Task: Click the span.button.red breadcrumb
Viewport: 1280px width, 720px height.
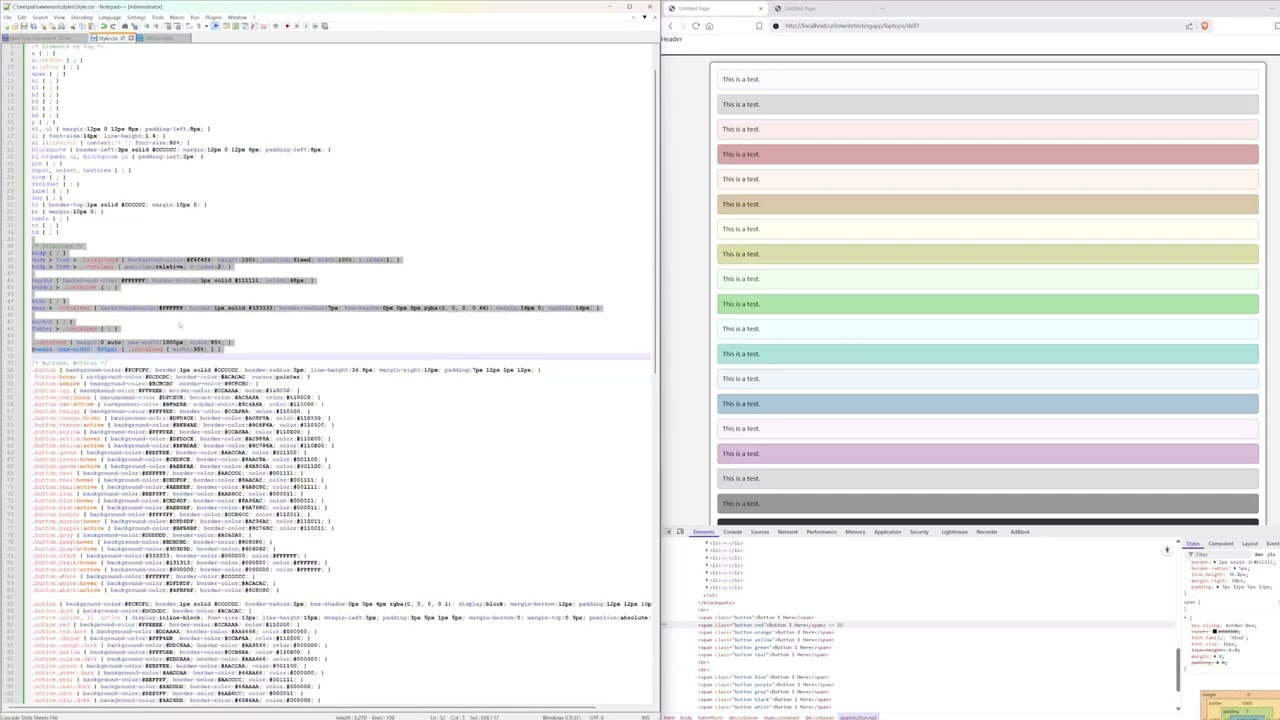Action: coord(858,717)
